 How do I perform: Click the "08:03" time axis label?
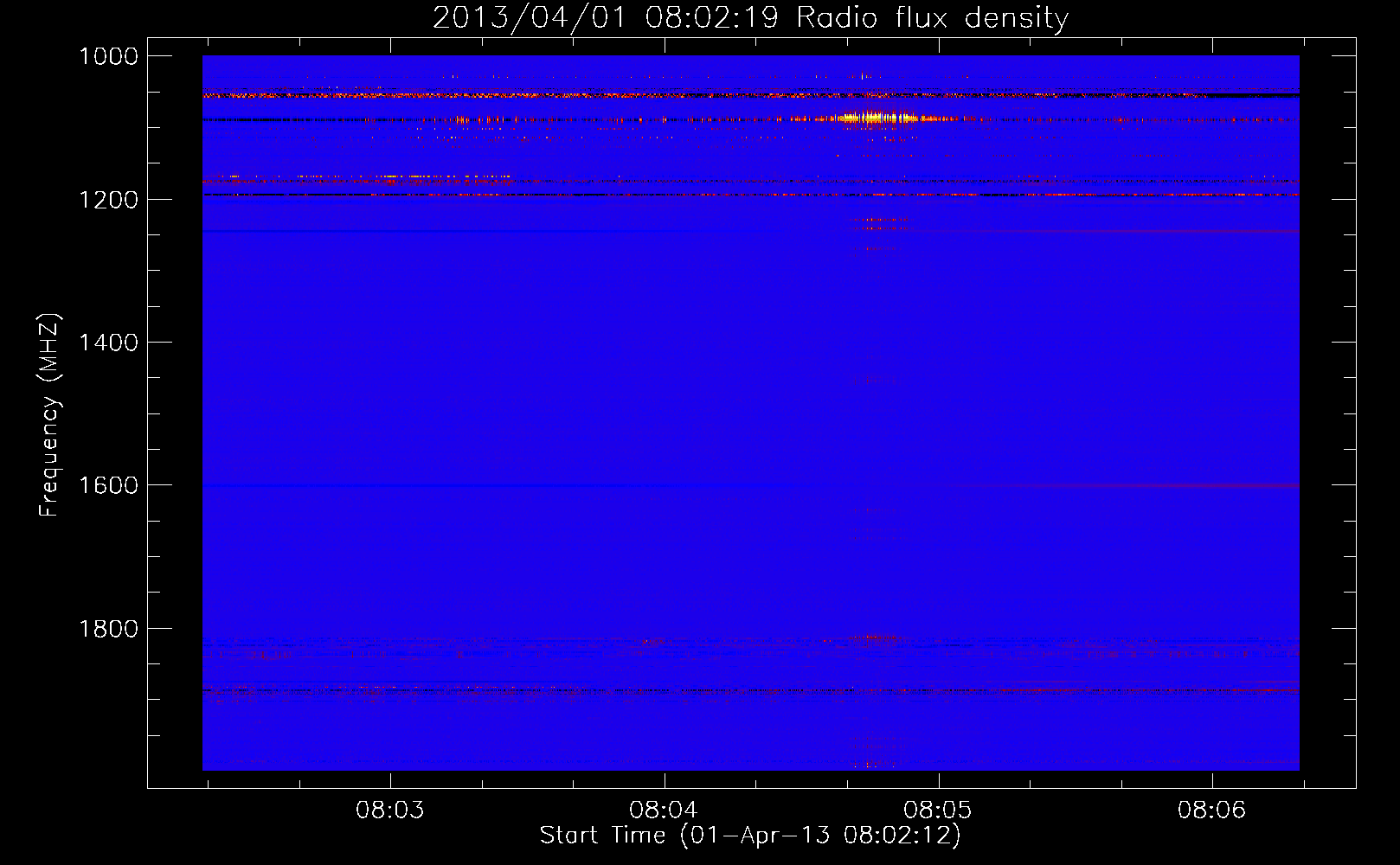click(x=390, y=810)
